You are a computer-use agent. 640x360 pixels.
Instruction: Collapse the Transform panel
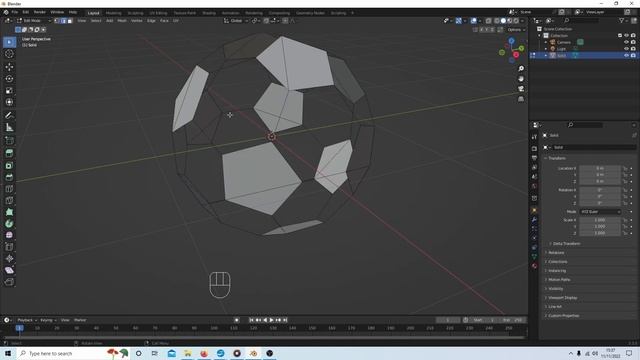click(x=556, y=158)
